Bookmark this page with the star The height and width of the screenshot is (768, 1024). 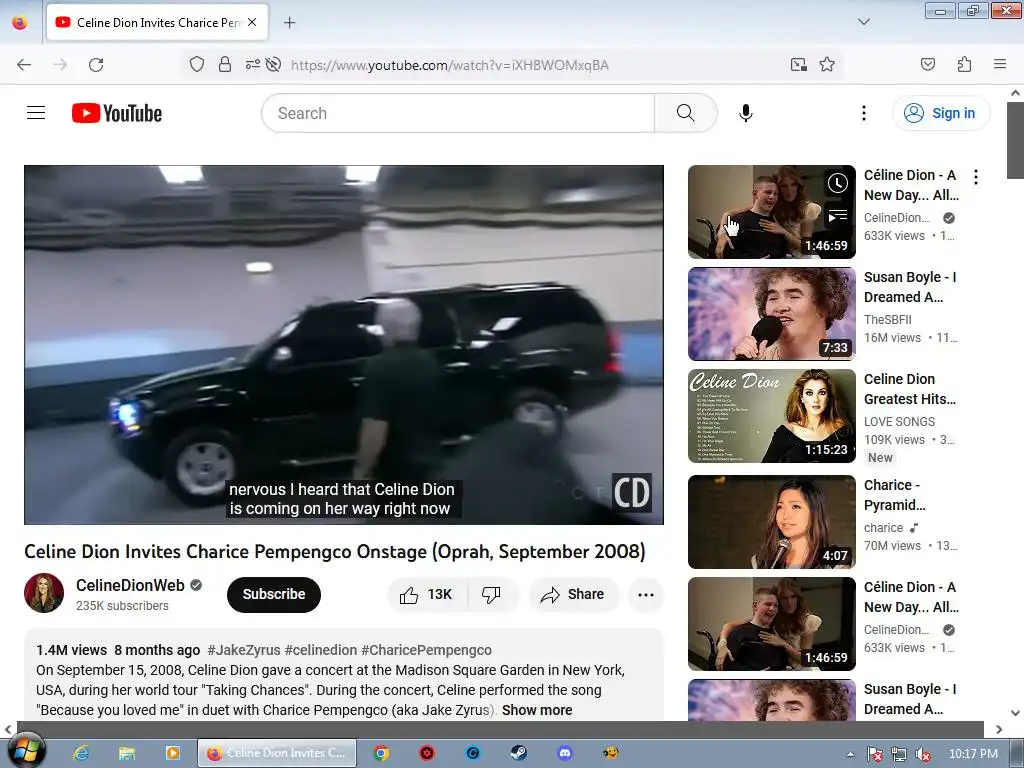[827, 65]
